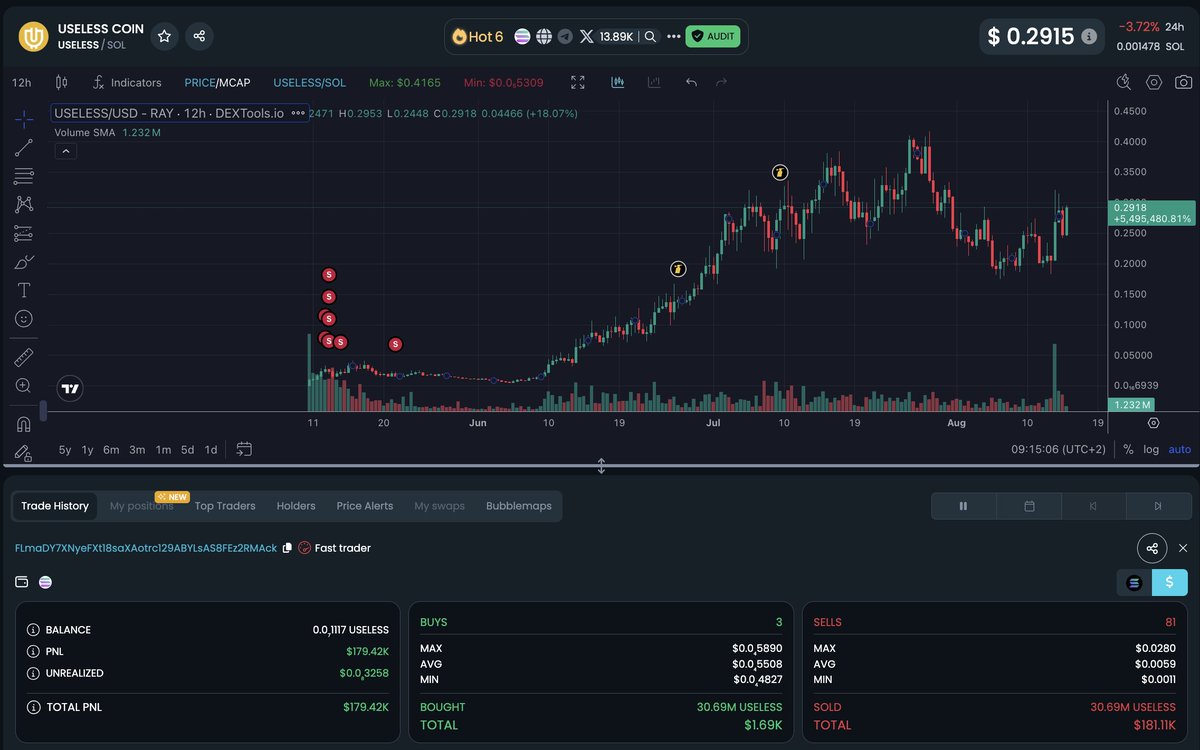Image resolution: width=1200 pixels, height=750 pixels.
Task: Set chart range to 6m
Action: pos(111,450)
